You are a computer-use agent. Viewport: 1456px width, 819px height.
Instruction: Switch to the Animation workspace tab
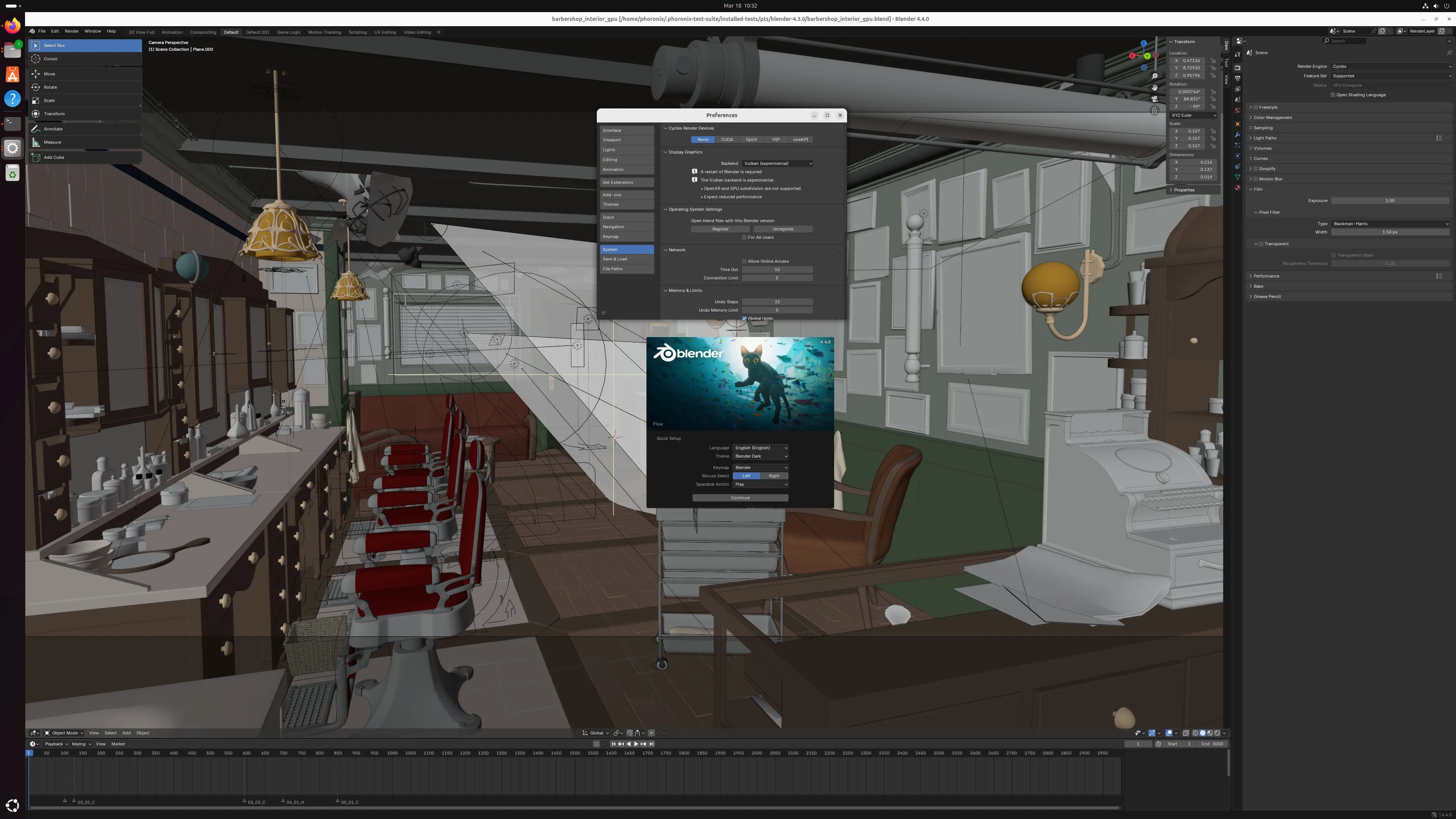point(172,32)
